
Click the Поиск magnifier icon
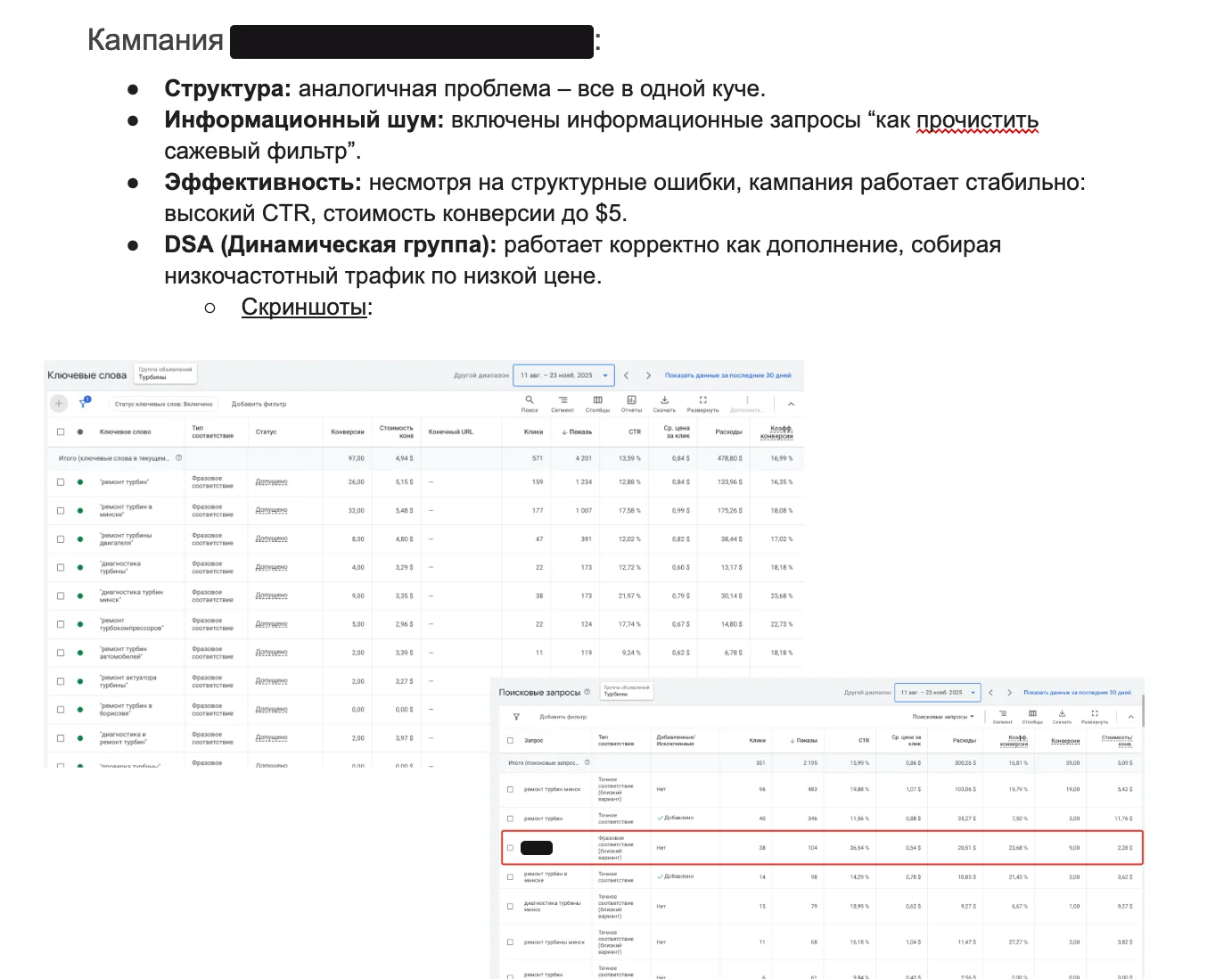tap(530, 403)
